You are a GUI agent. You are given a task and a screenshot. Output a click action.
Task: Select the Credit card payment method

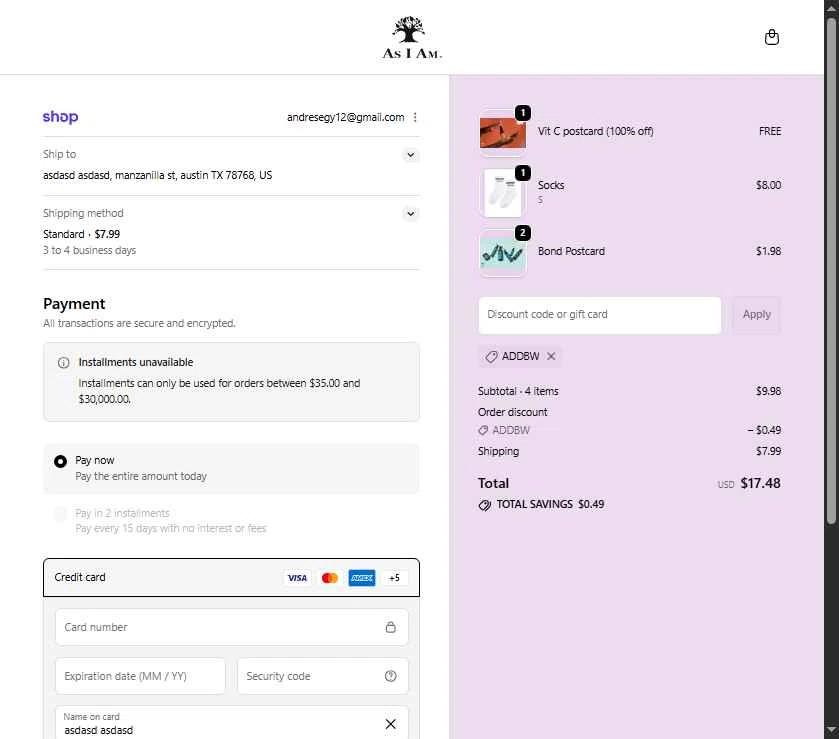coord(231,577)
